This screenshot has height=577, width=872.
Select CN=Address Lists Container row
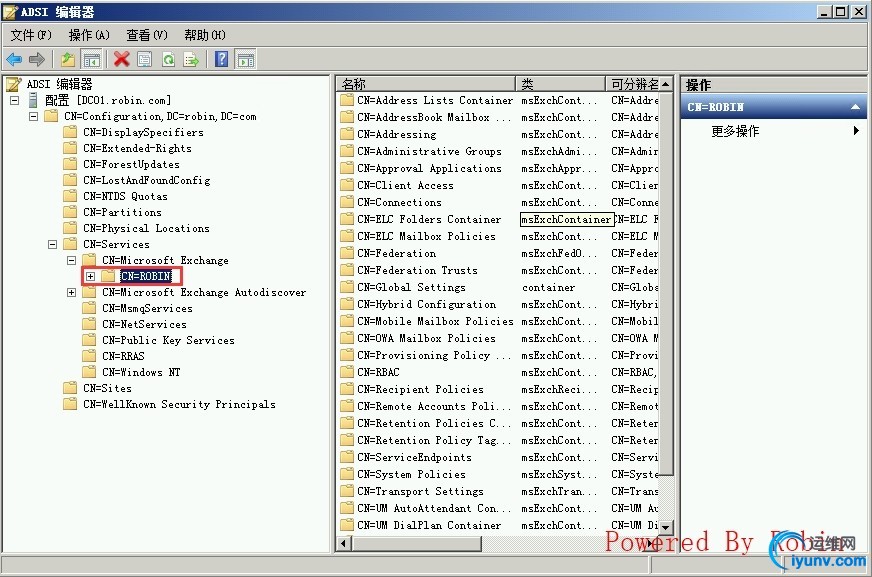[x=498, y=100]
